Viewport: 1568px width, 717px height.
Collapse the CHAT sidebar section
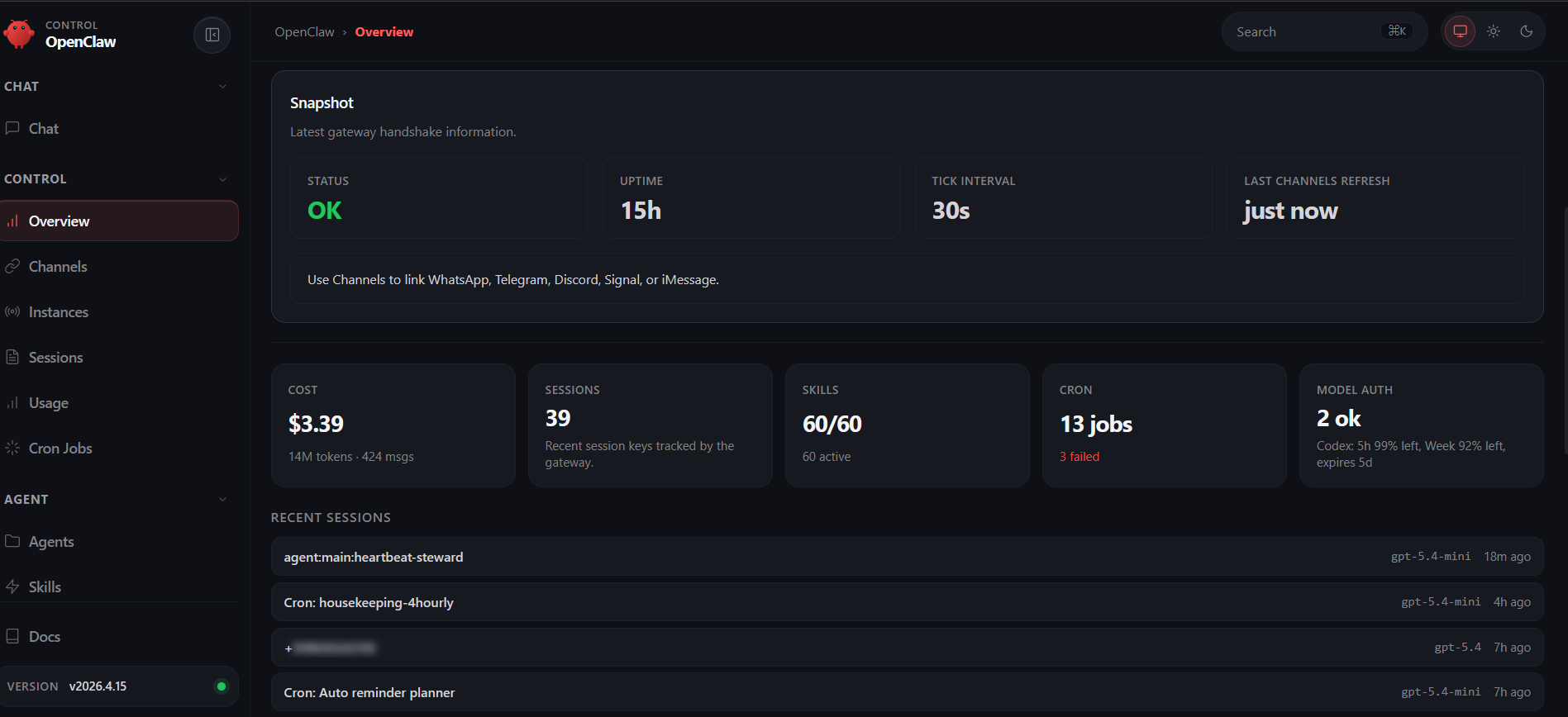222,87
